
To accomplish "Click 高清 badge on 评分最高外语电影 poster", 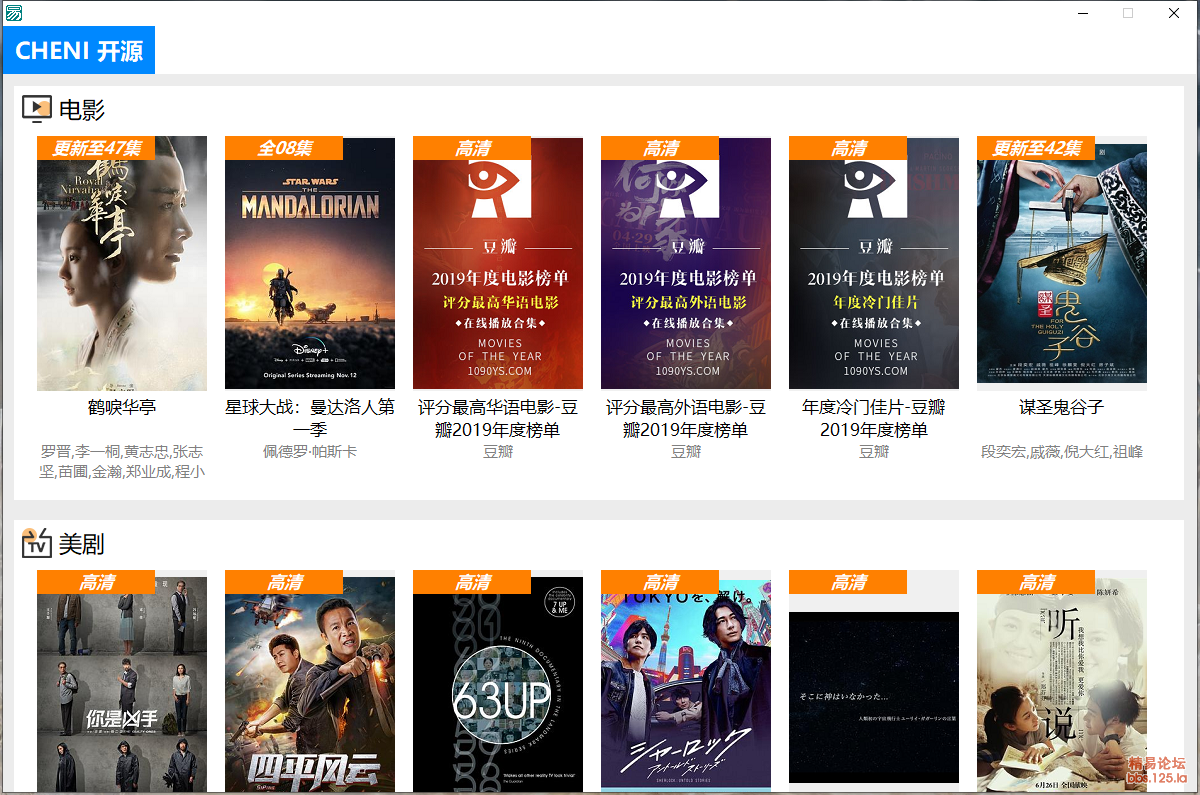I will (x=660, y=148).
